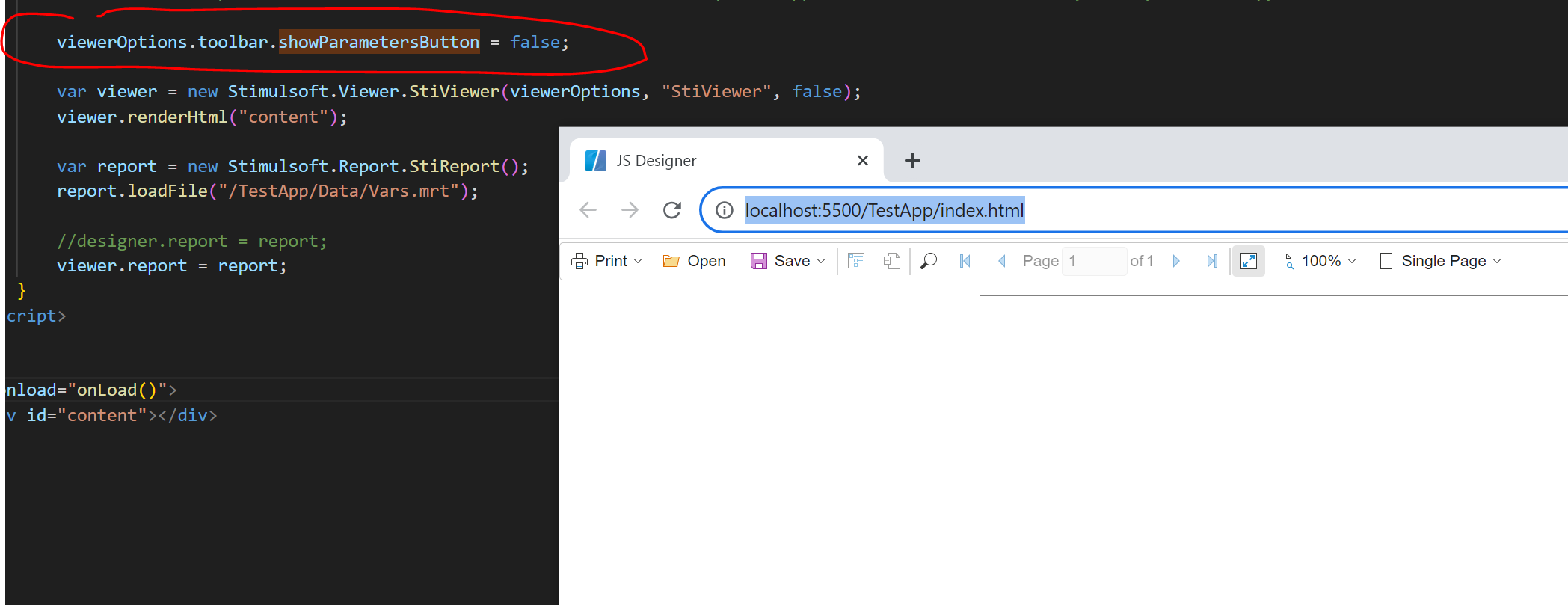Click the "StiViewer" string in code
The height and width of the screenshot is (605, 1568).
[x=716, y=91]
